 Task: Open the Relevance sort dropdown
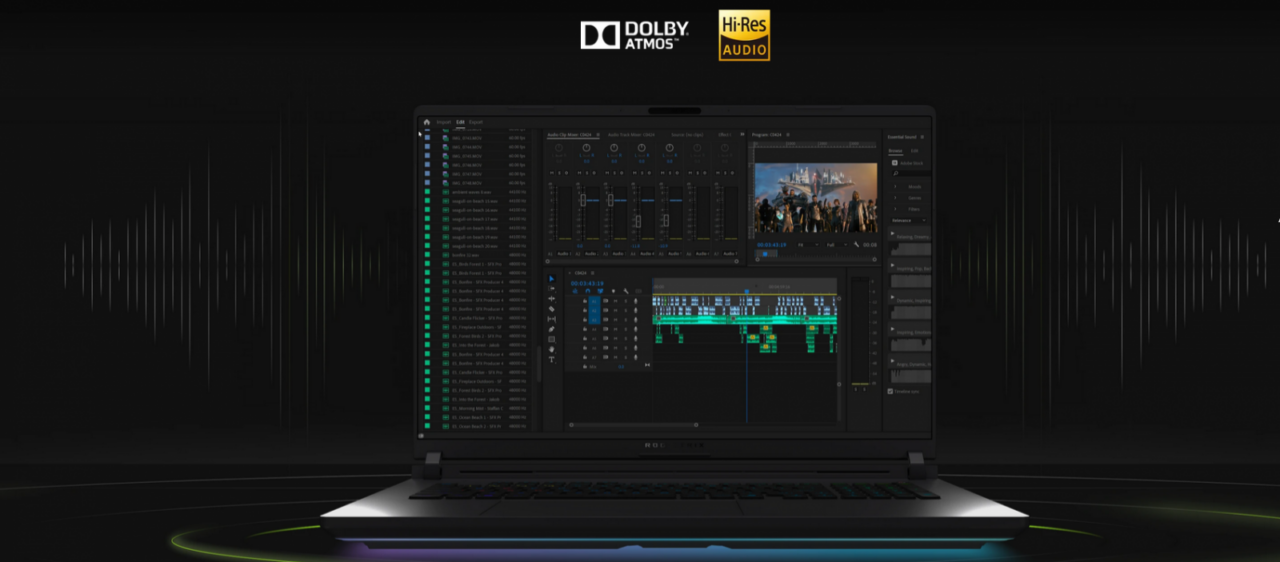[x=908, y=220]
